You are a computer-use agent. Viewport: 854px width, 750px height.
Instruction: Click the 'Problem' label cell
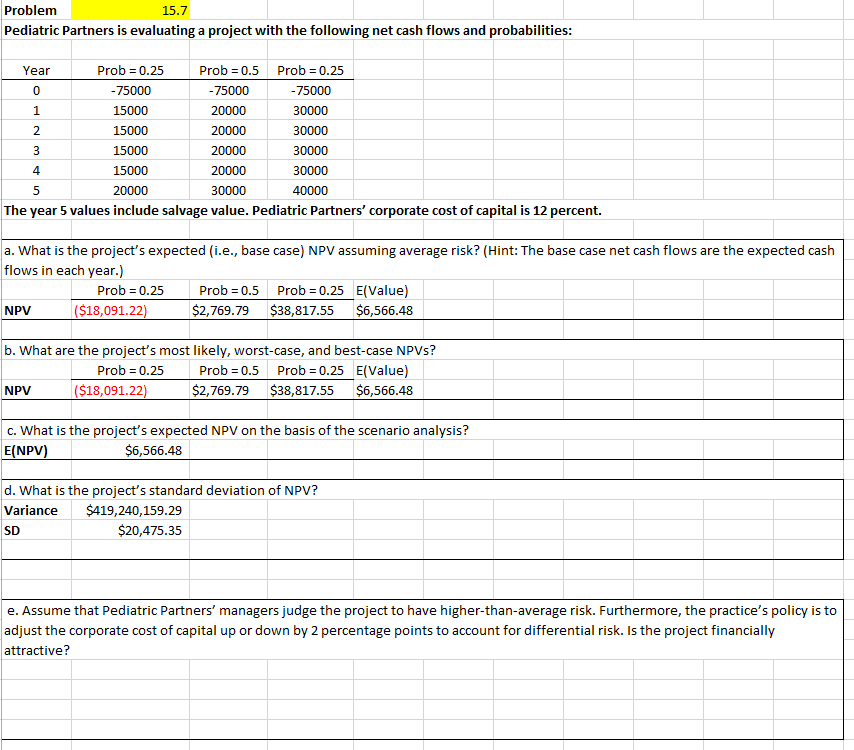[x=36, y=10]
